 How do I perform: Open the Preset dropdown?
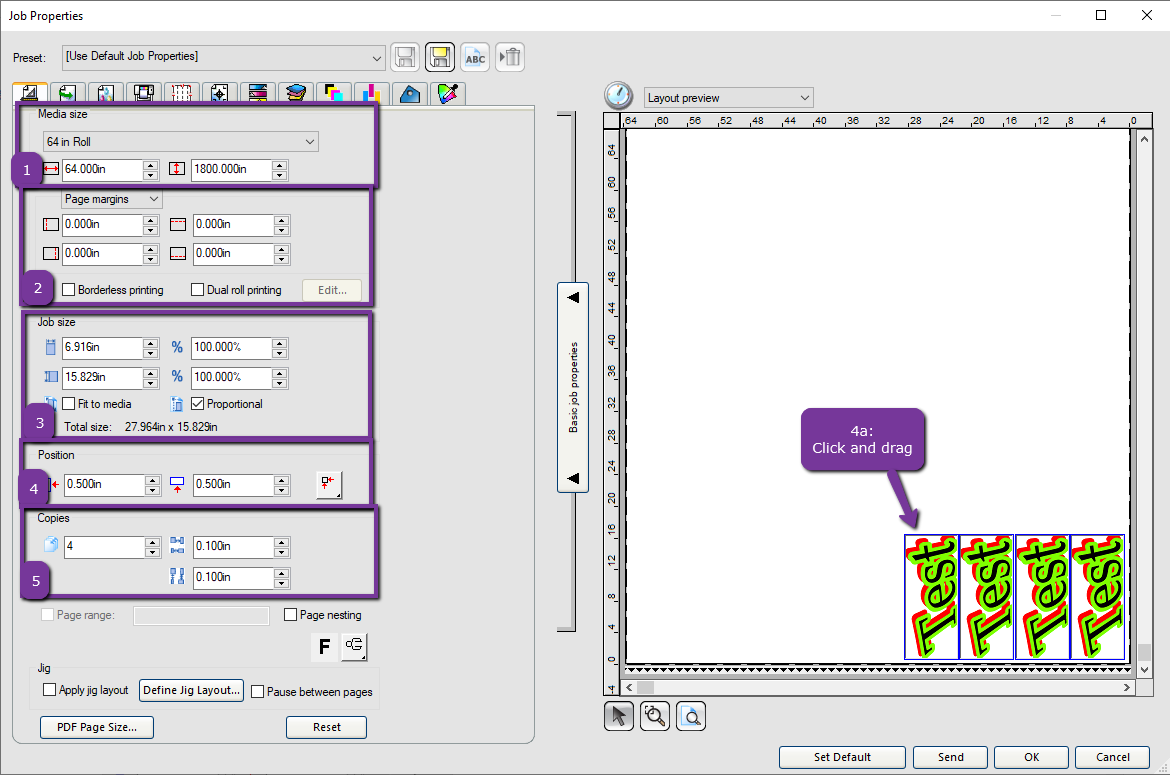coord(376,57)
